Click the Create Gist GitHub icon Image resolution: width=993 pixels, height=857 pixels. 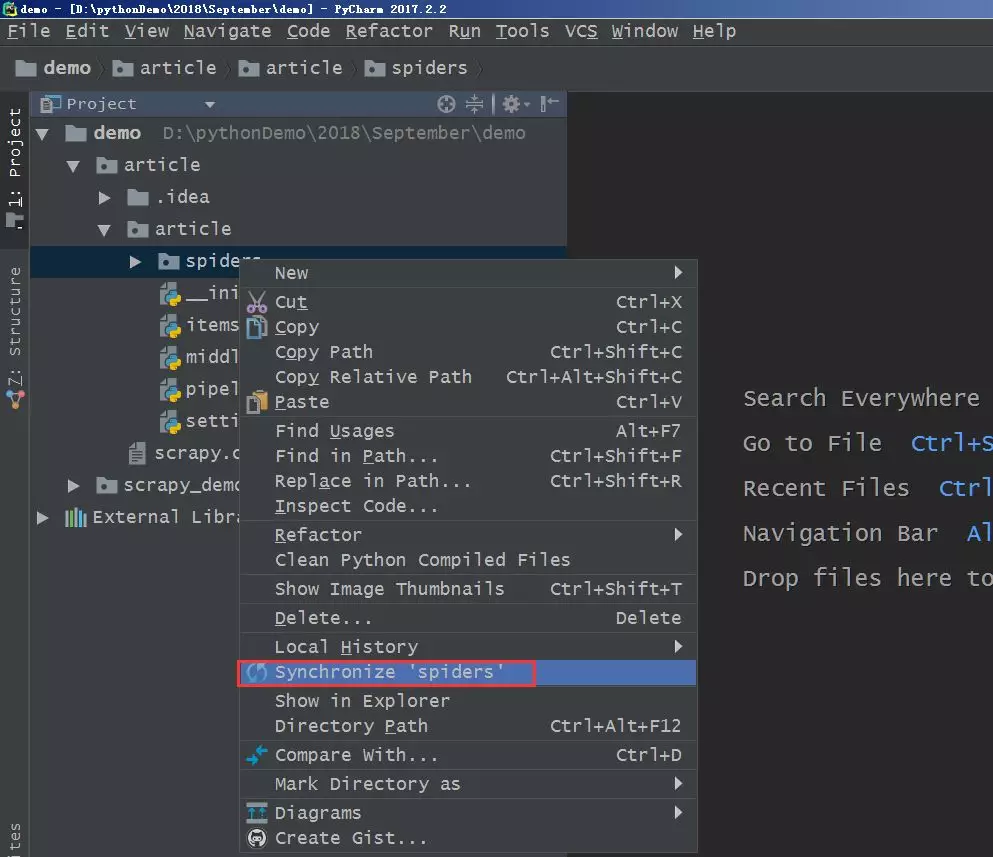[256, 838]
